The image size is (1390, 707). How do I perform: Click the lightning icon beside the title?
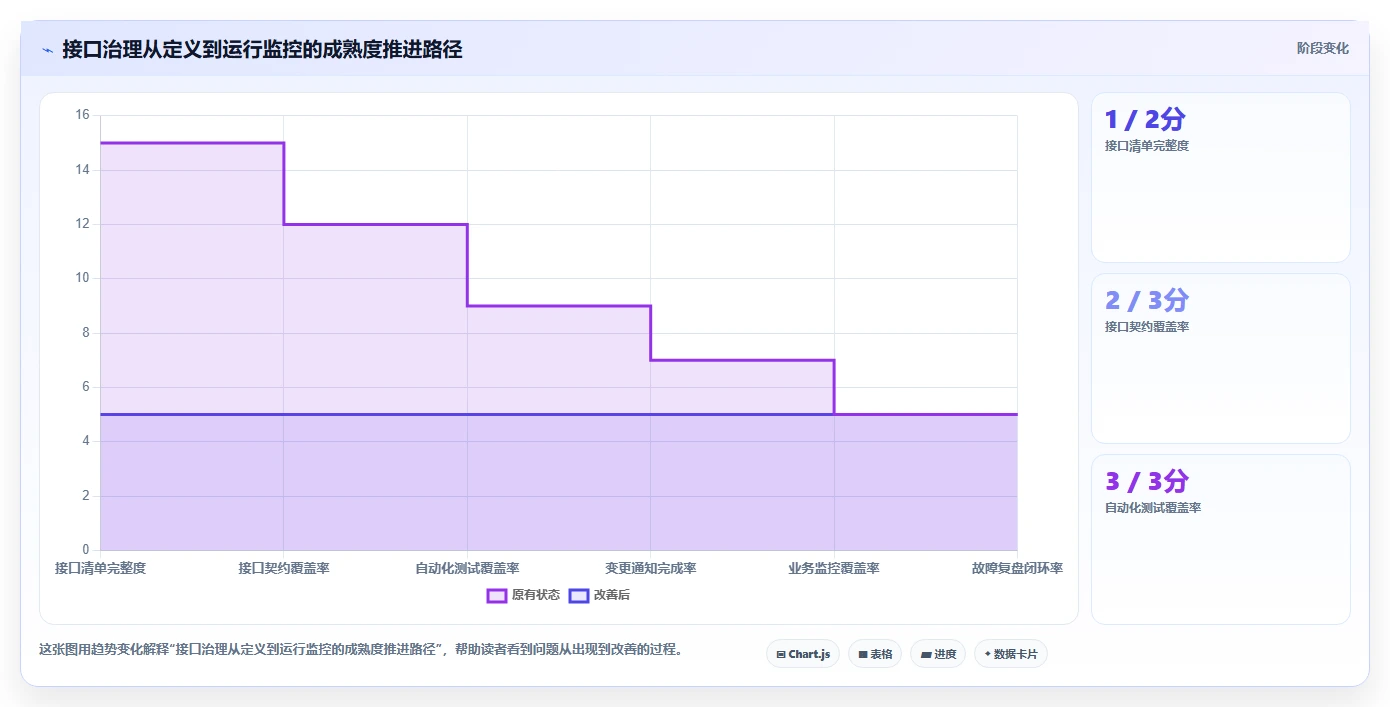[x=47, y=49]
